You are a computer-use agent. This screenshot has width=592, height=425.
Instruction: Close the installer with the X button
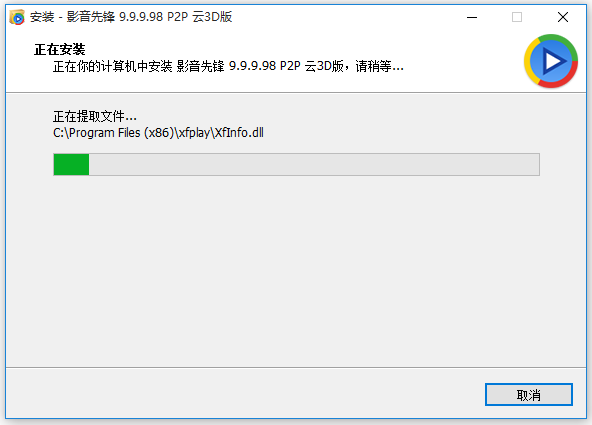[x=563, y=17]
